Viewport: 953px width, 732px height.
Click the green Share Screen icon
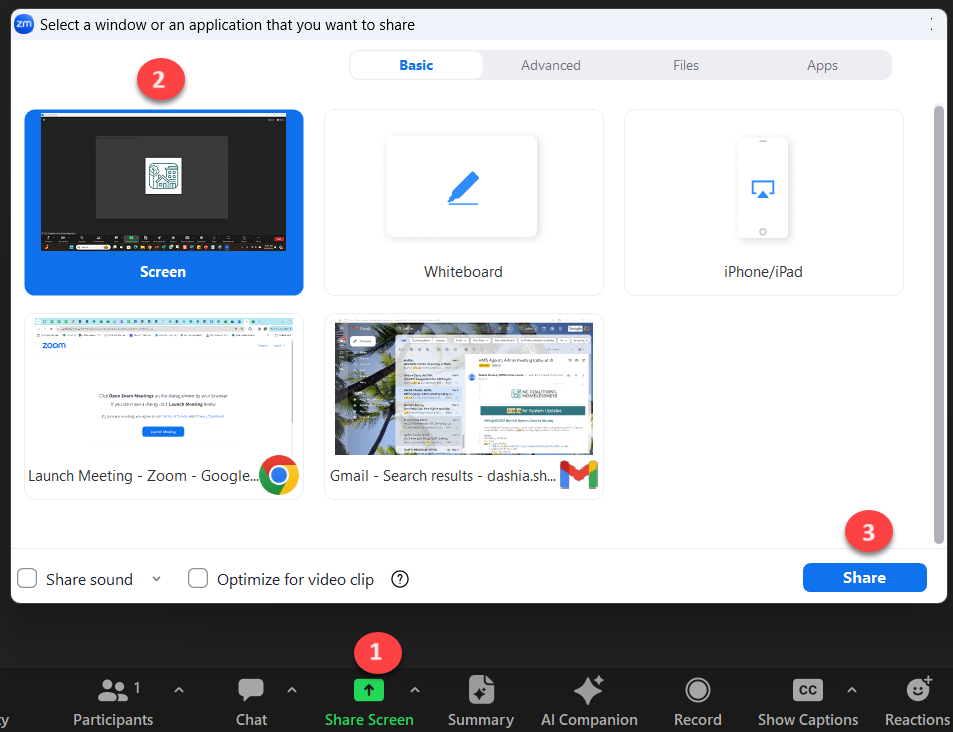(x=369, y=689)
